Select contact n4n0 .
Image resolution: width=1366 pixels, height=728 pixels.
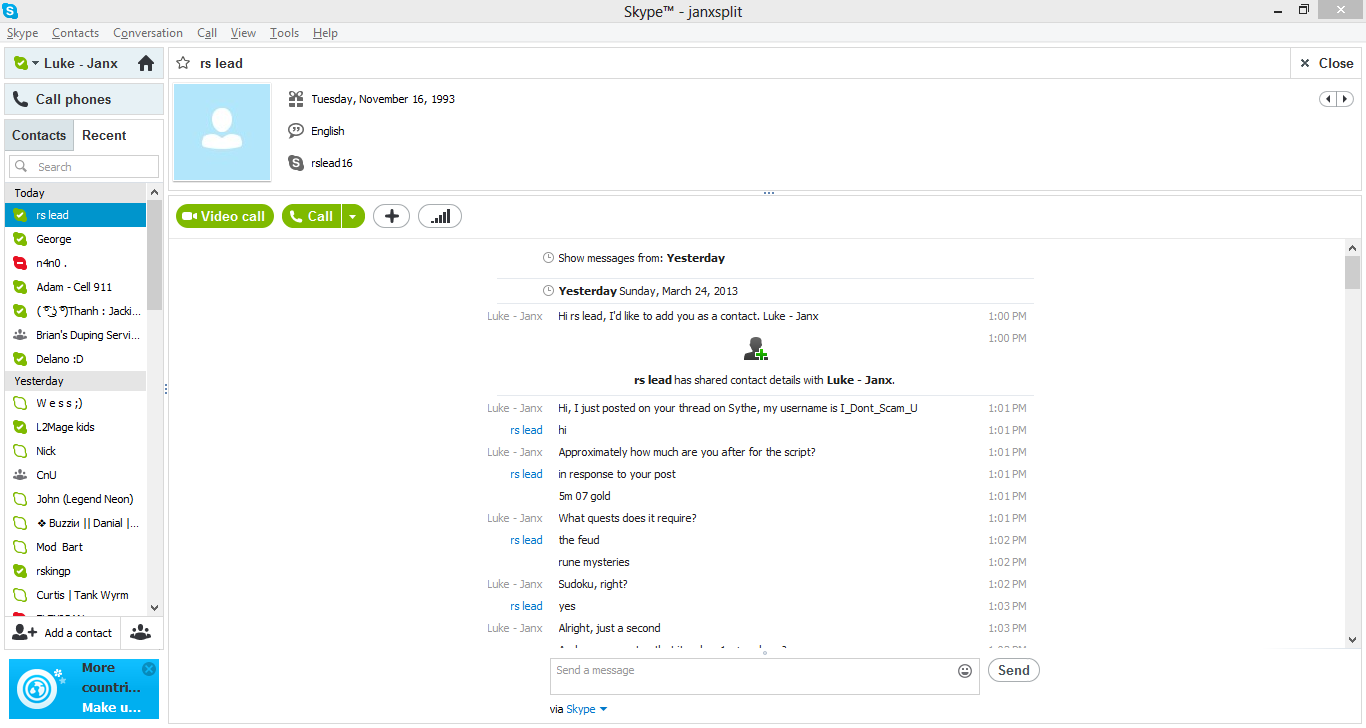(x=76, y=263)
